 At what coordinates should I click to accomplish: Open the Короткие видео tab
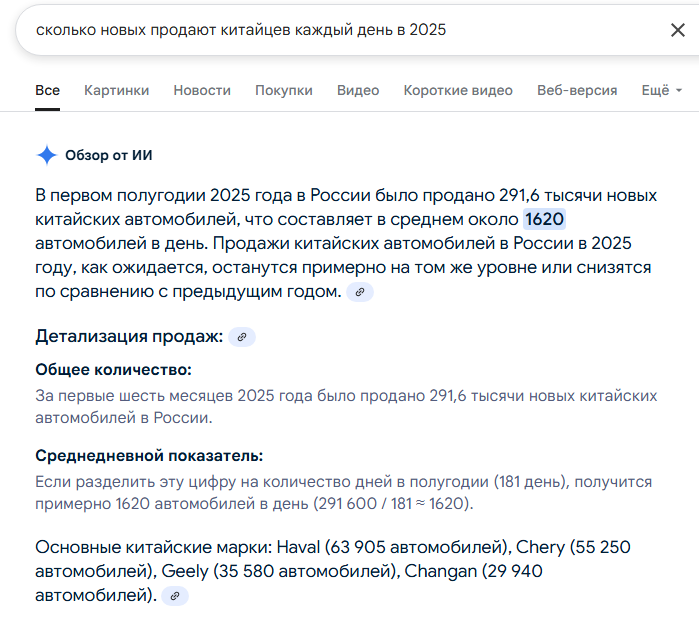click(458, 90)
